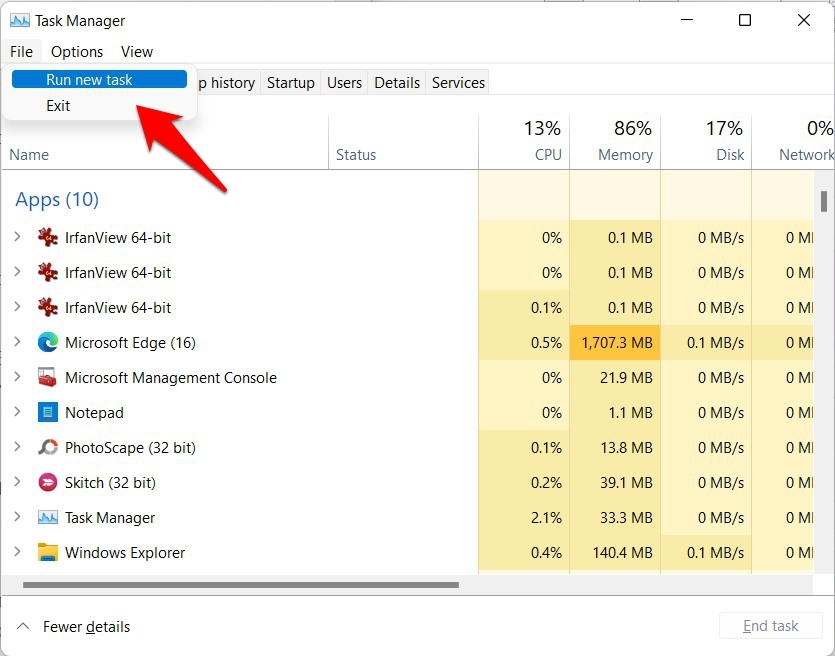835x656 pixels.
Task: Select the Skitch (32 bit) row name
Action: pyautogui.click(x=110, y=483)
